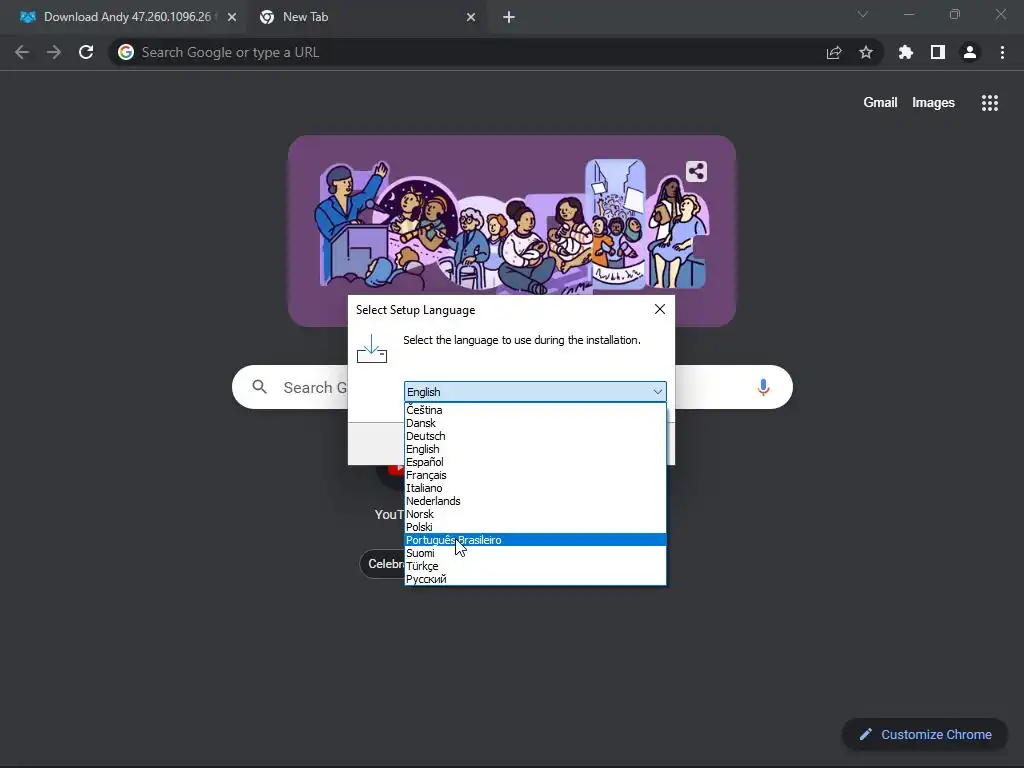The image size is (1024, 768).
Task: Open the Google apps grid
Action: pyautogui.click(x=990, y=103)
